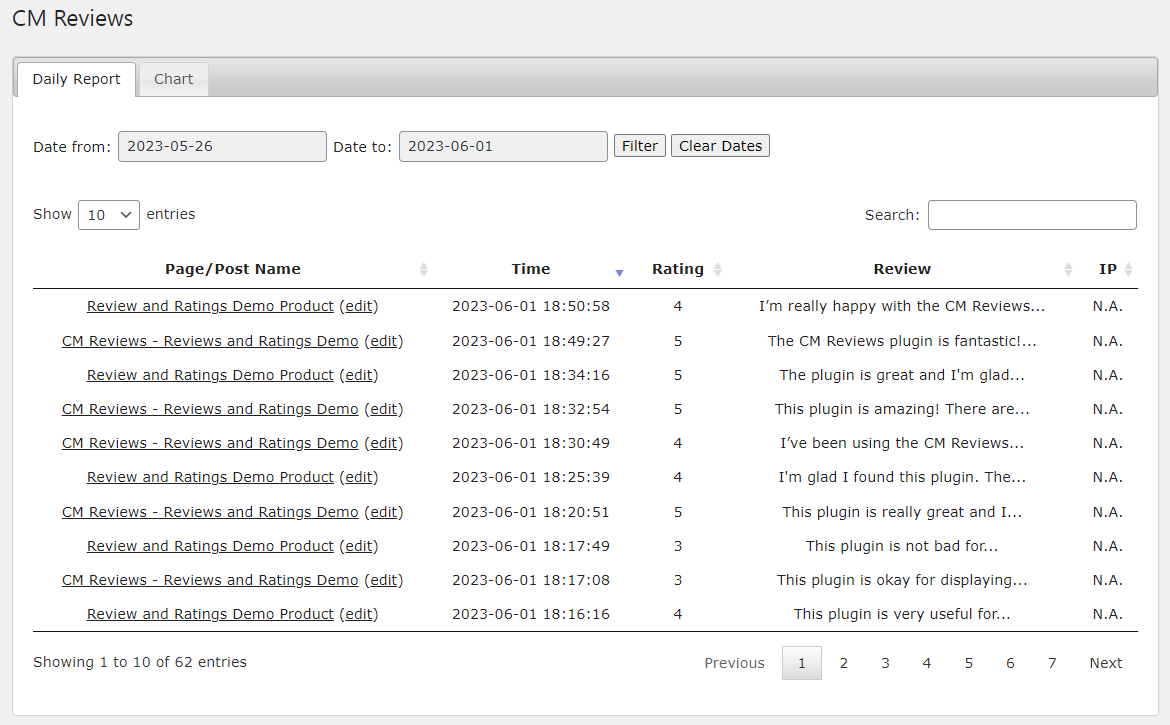
Task: Click the timestamp 2023-06-01 18:50:58
Action: point(531,306)
